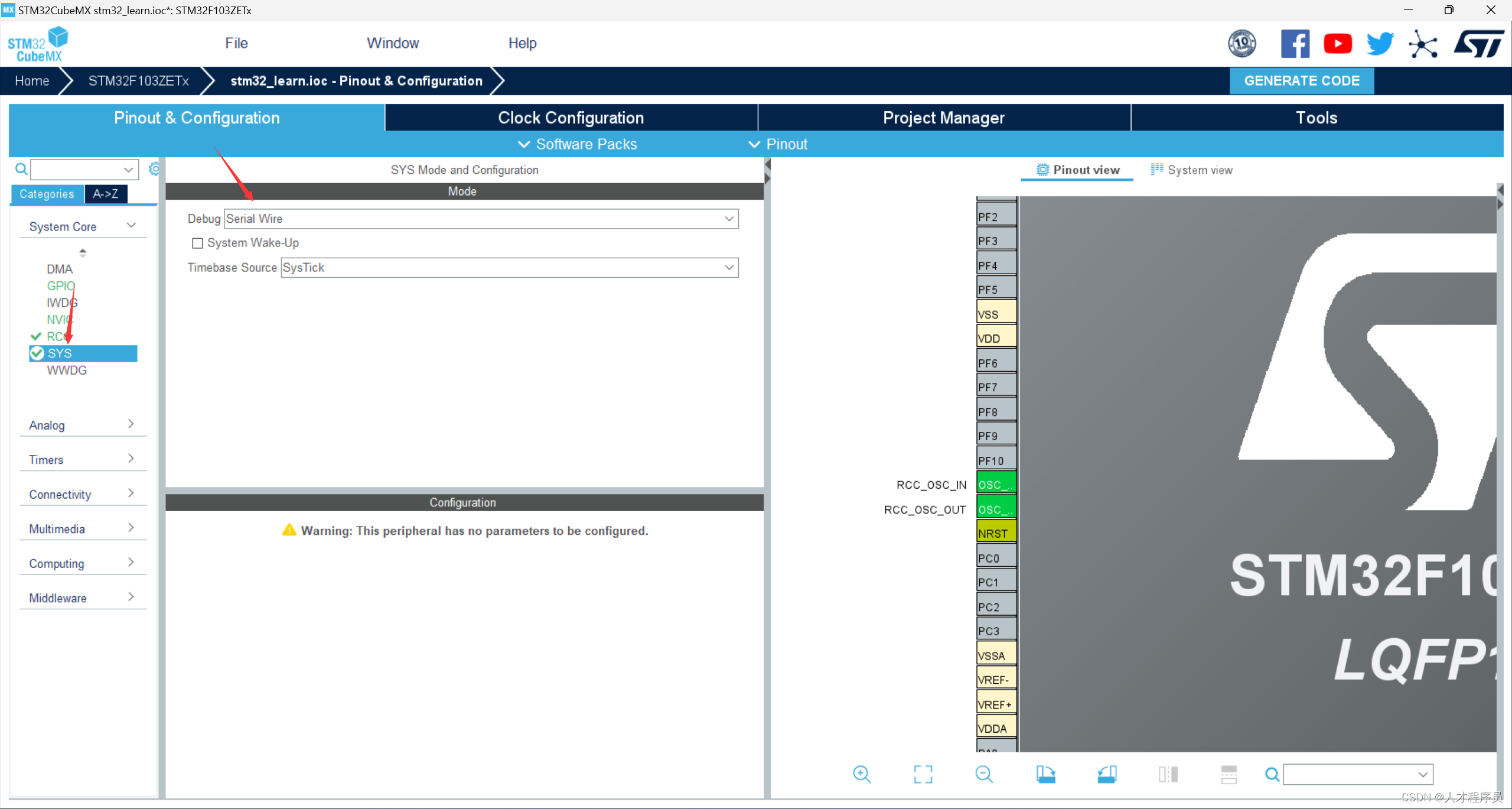1512x809 pixels.
Task: Click the Pinout view chip icon
Action: pyautogui.click(x=1042, y=170)
